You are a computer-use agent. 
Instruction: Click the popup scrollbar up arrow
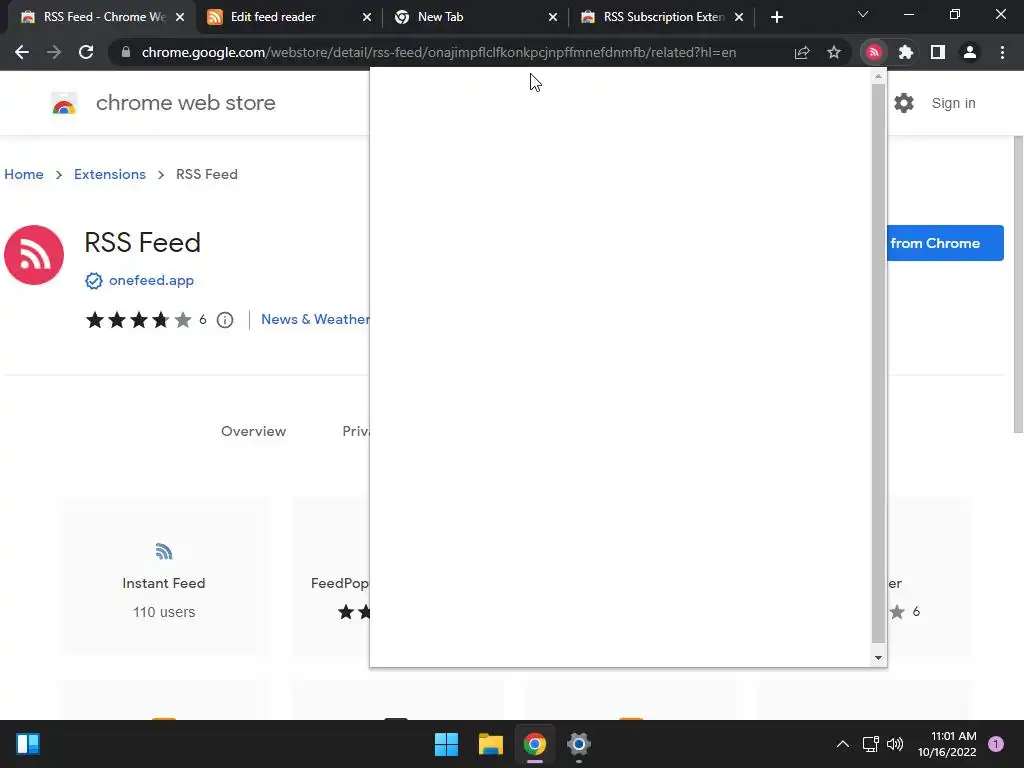(878, 76)
